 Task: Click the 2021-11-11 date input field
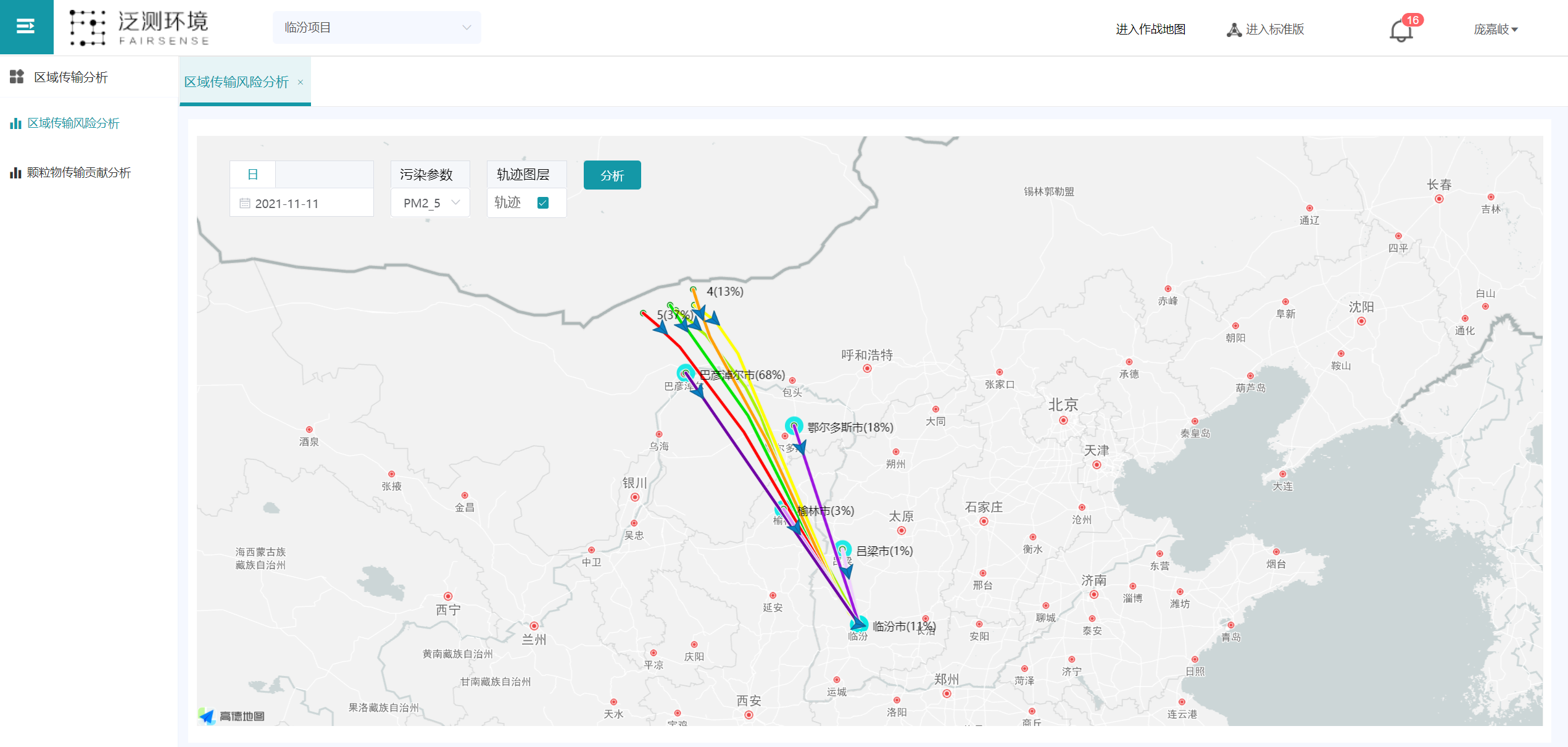pos(302,203)
